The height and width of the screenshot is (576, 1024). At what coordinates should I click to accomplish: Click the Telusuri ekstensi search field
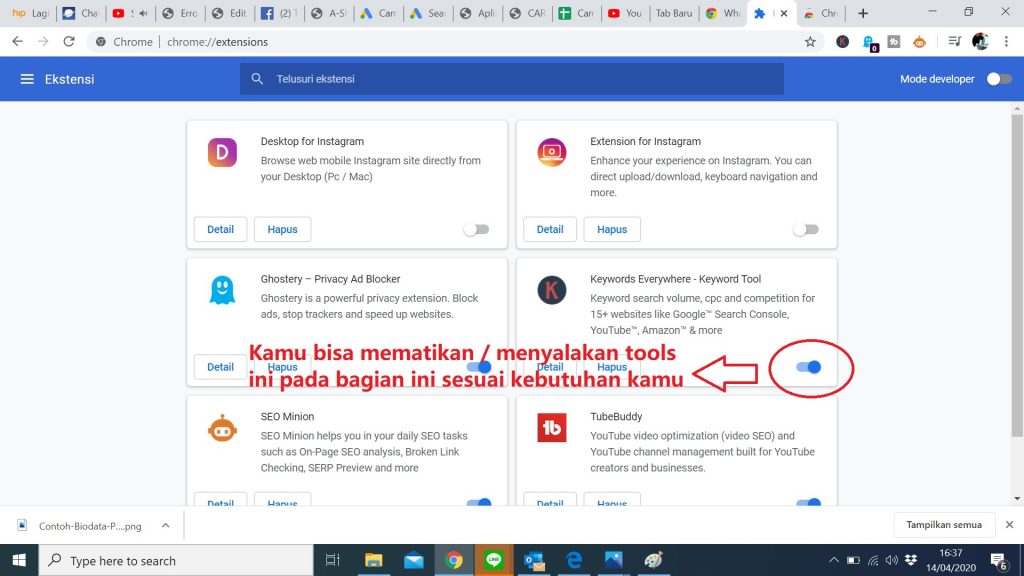(510, 79)
